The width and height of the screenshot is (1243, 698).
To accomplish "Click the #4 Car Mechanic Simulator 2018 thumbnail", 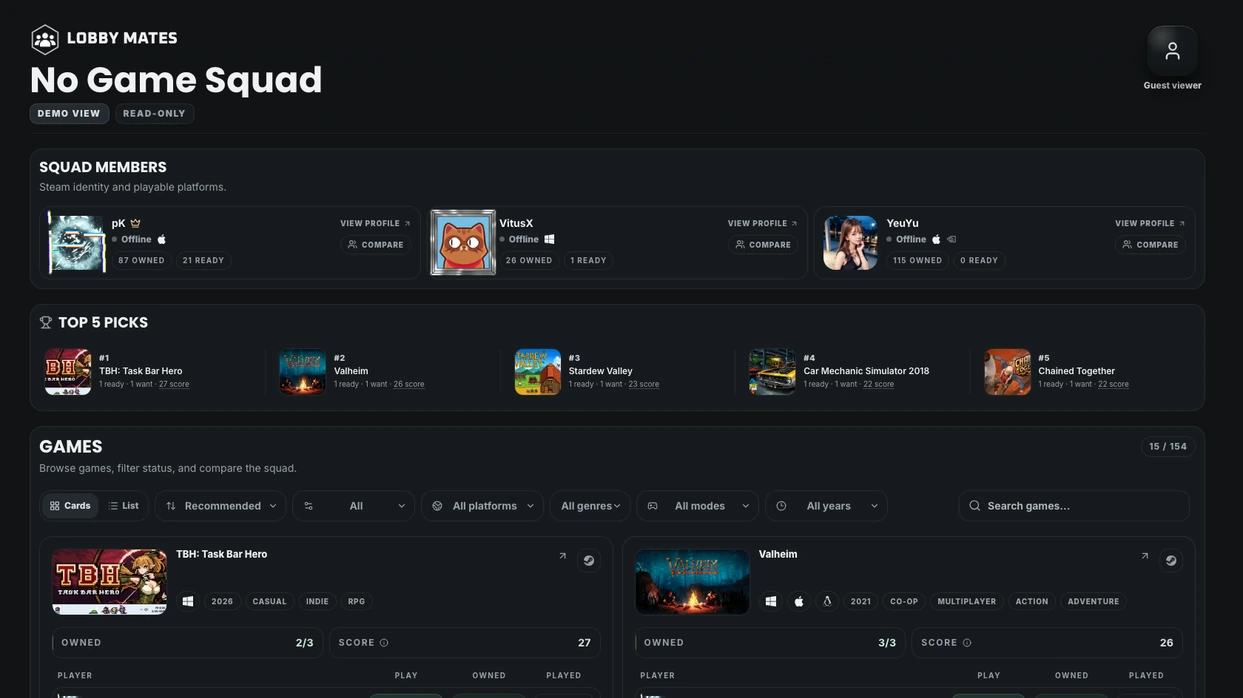I will coord(772,372).
